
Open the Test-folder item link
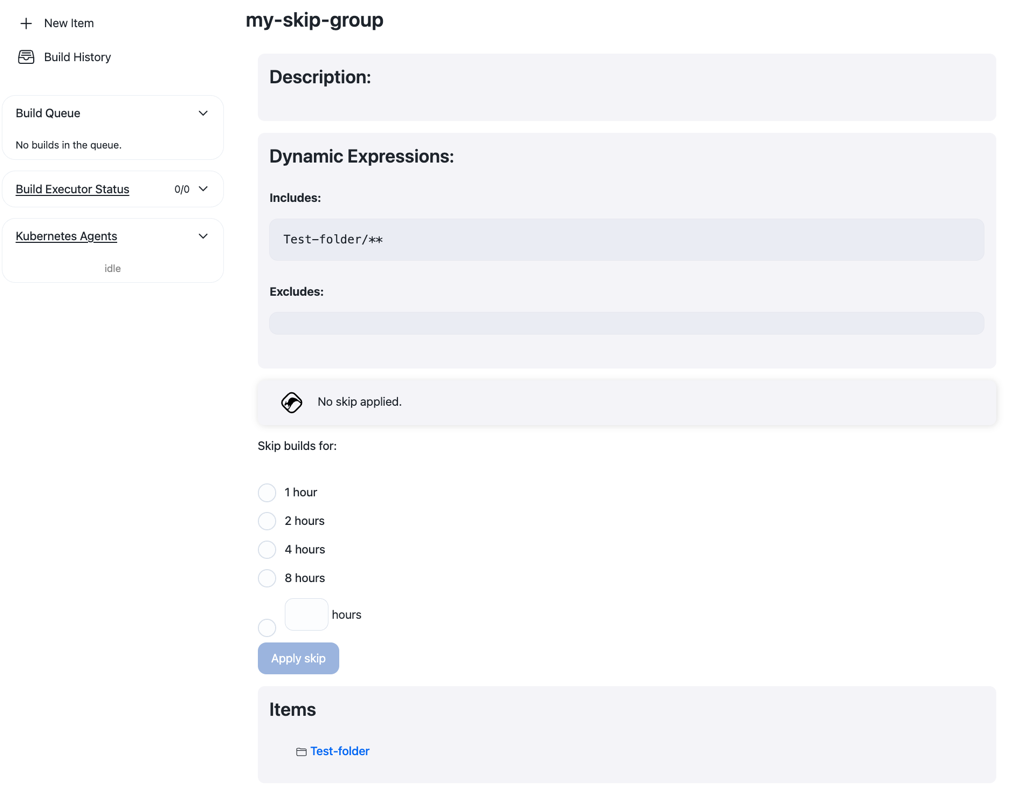click(340, 751)
